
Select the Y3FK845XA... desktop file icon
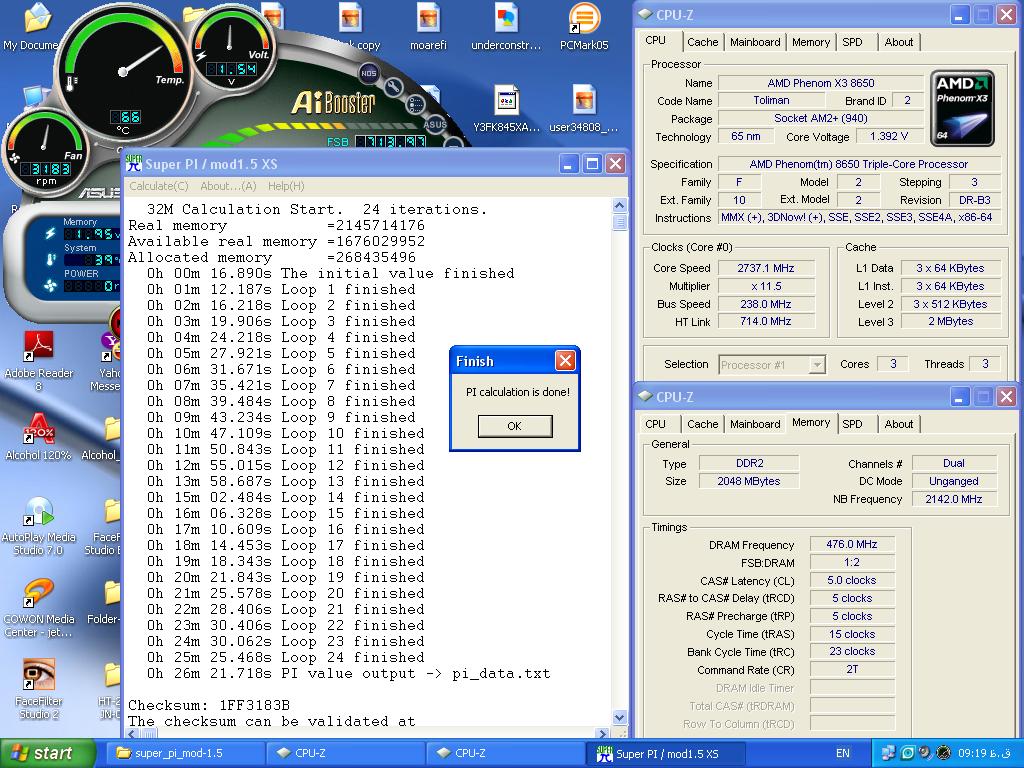[506, 109]
